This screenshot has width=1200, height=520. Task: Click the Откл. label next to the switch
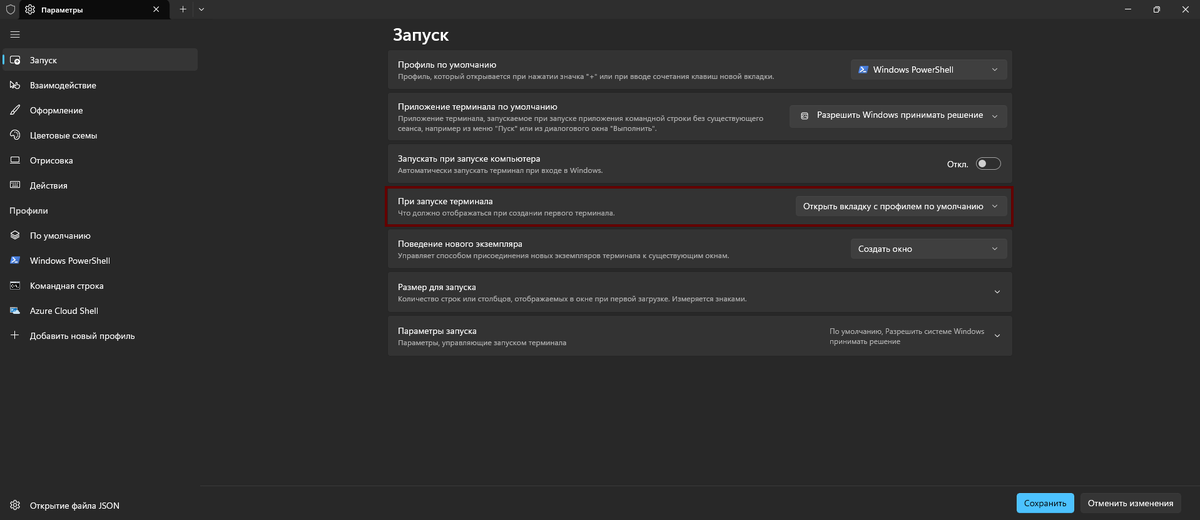pyautogui.click(x=957, y=164)
